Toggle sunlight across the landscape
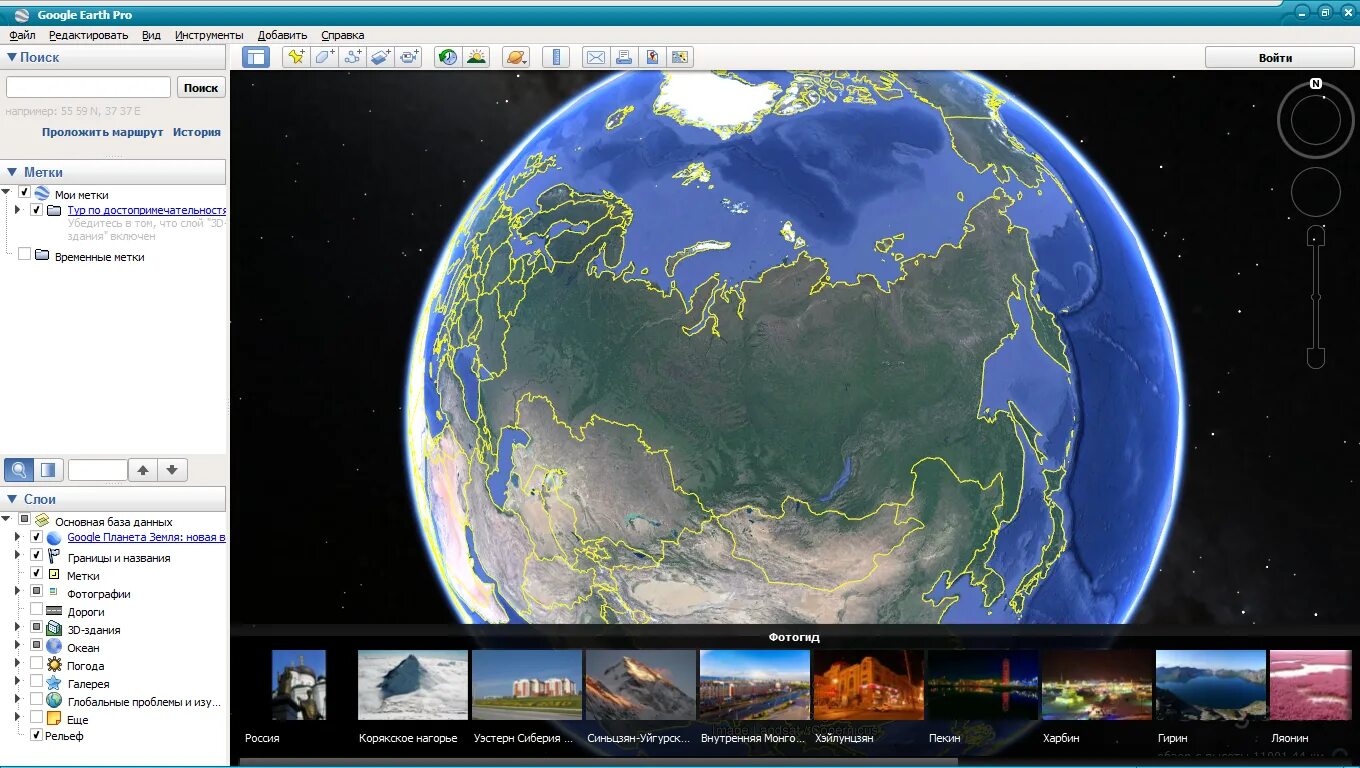1360x768 pixels. tap(476, 57)
